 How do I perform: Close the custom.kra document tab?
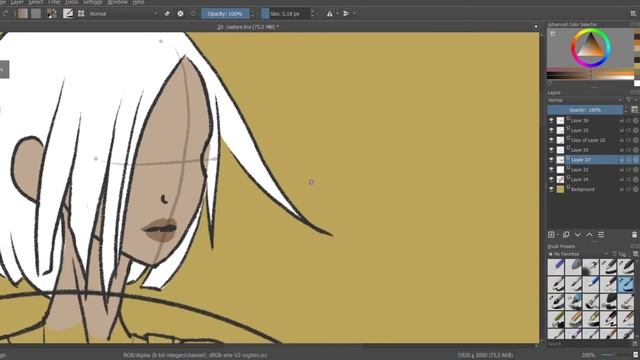[x=536, y=27]
